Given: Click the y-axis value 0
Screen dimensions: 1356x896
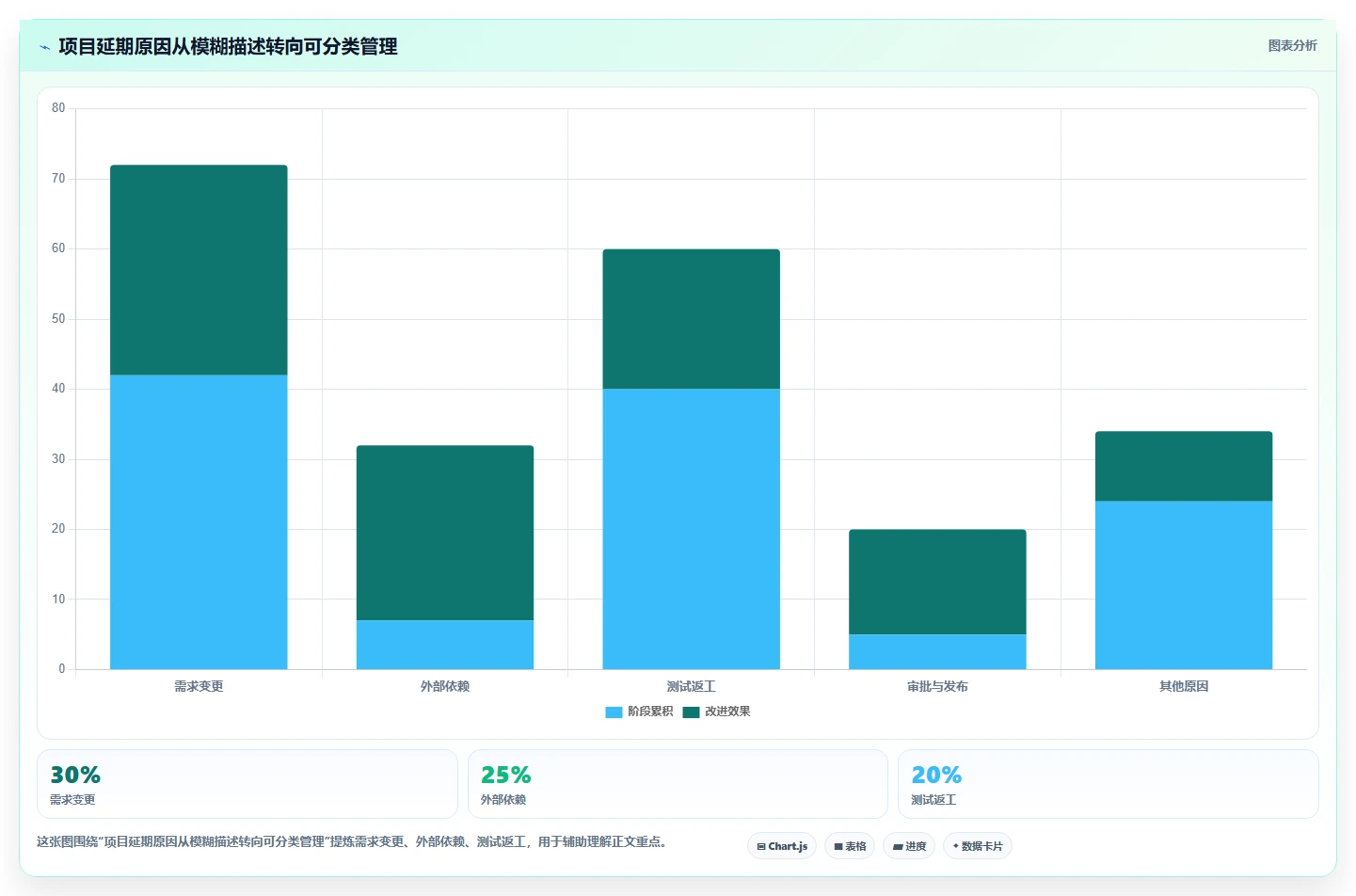Looking at the screenshot, I should pos(62,669).
